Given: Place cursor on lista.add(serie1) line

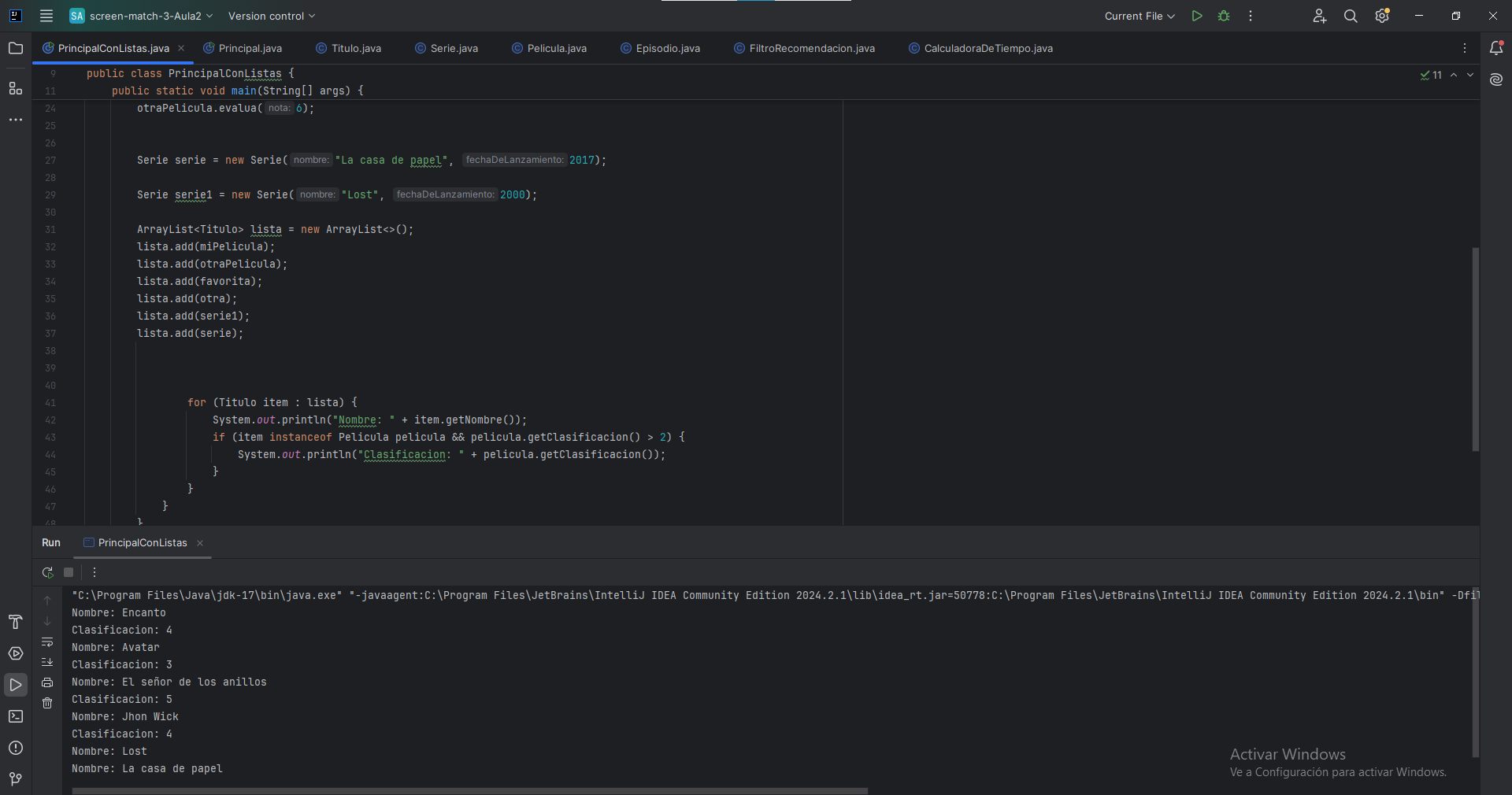Looking at the screenshot, I should pos(193,316).
